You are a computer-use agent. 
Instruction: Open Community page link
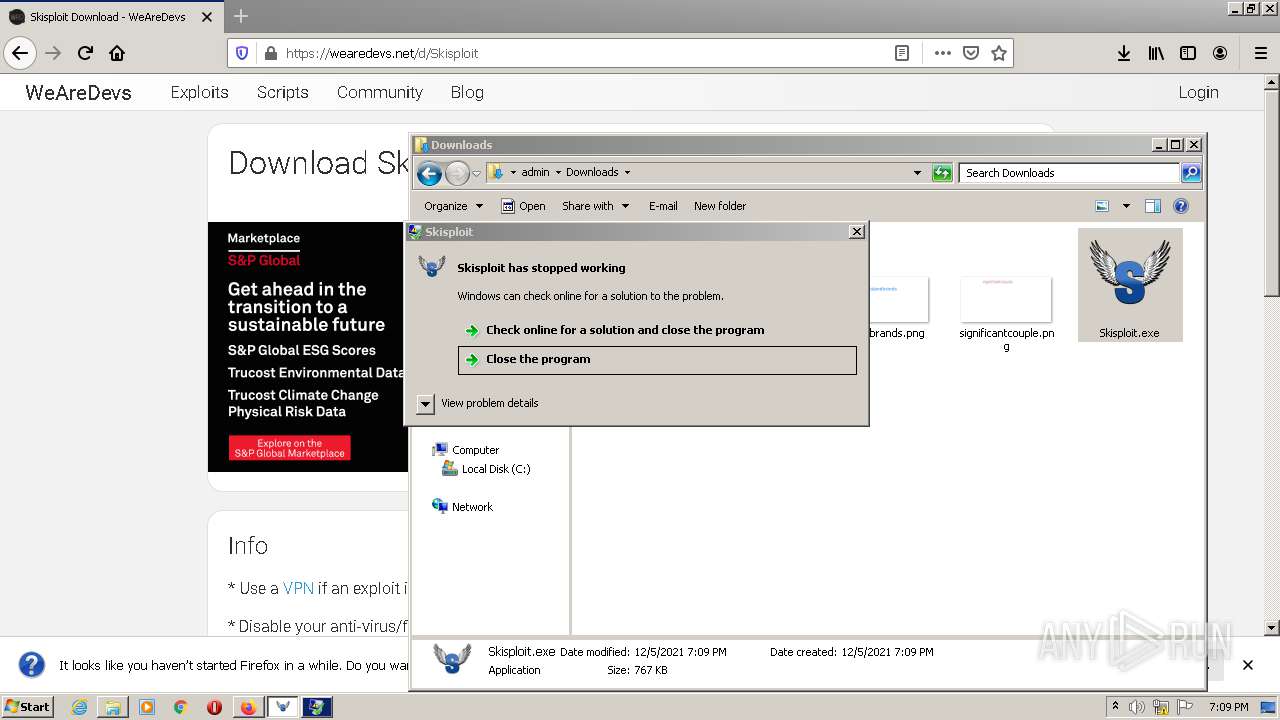point(379,92)
